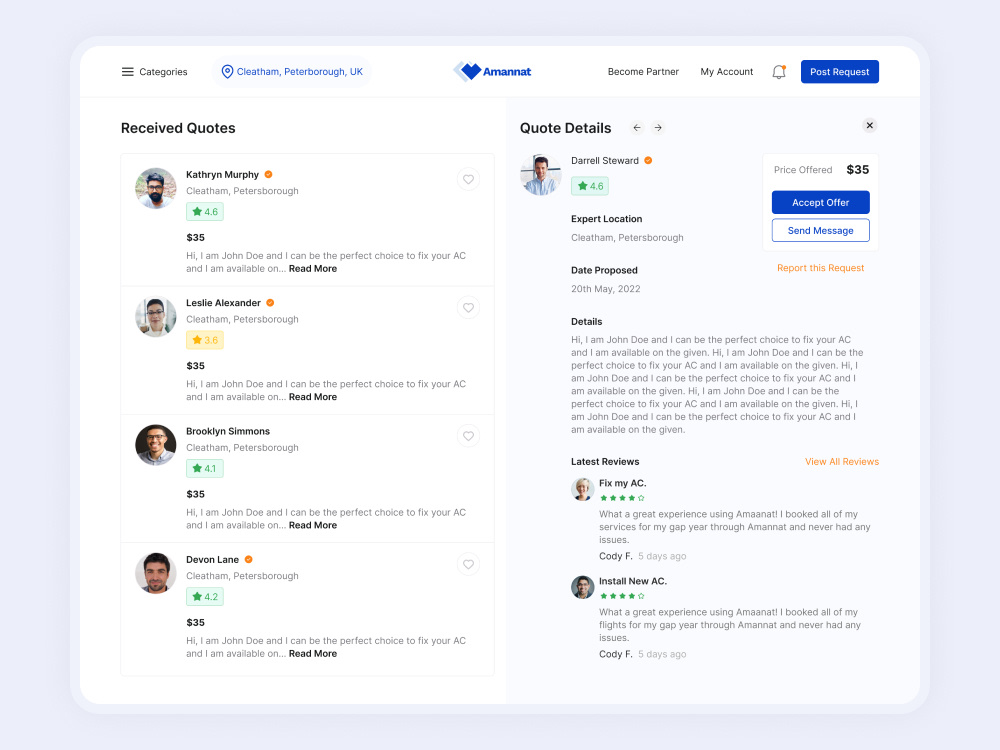Click the Price Offered $35 amount
1000x750 pixels.
[x=857, y=170]
